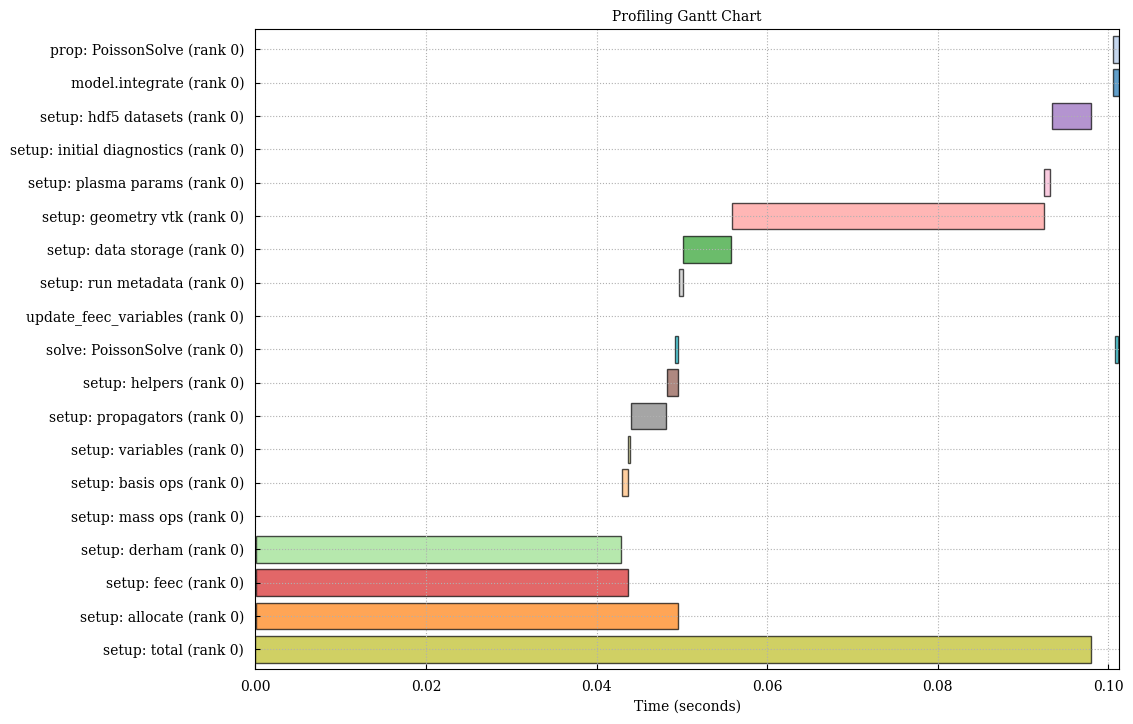Select the 'setup: total (rank 0)' label
The image size is (1133, 724).
point(173,650)
